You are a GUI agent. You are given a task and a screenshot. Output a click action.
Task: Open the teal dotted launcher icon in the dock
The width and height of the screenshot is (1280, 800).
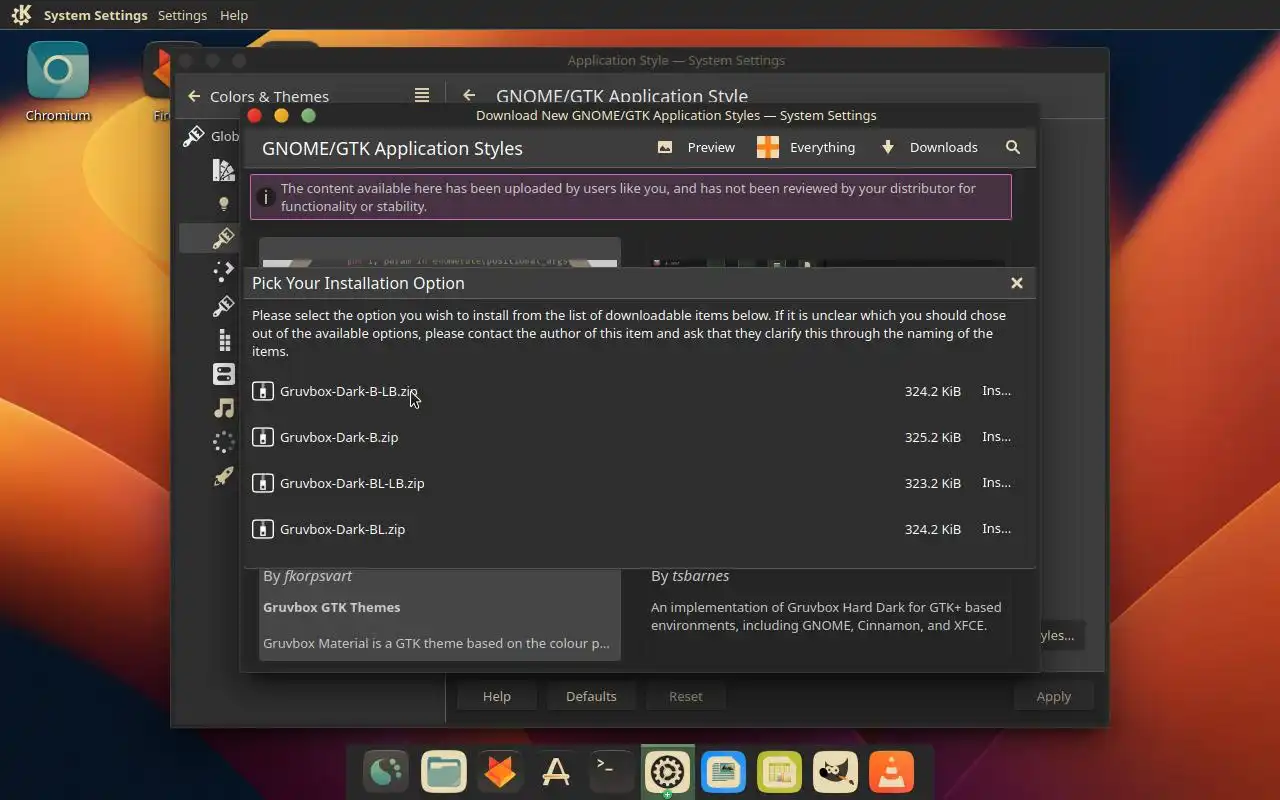pyautogui.click(x=387, y=772)
